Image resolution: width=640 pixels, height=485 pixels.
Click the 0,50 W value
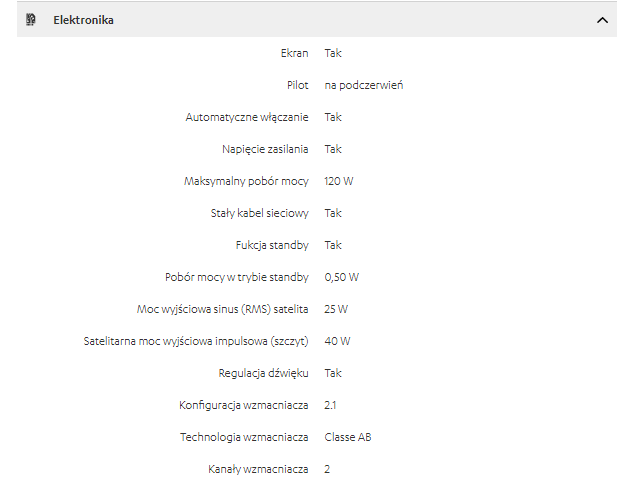pos(341,277)
